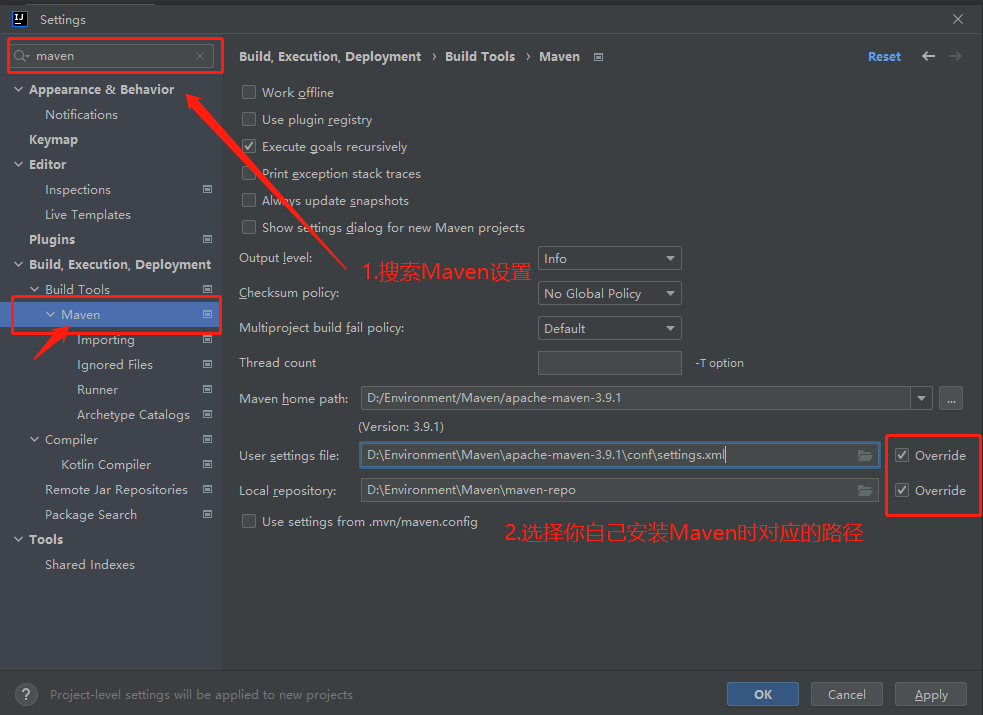
Task: Toggle Override for User settings file
Action: 902,455
